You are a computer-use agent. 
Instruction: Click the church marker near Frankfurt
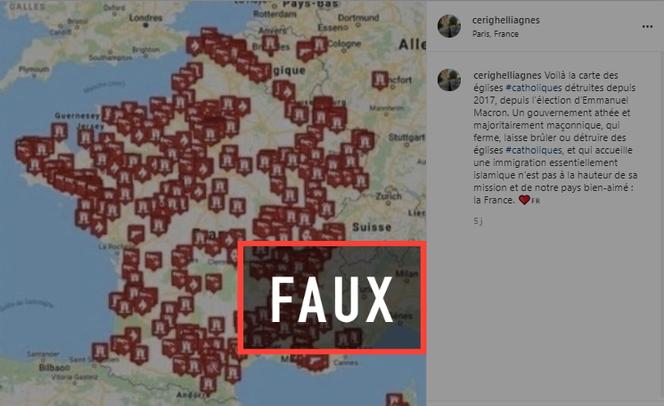[x=380, y=80]
